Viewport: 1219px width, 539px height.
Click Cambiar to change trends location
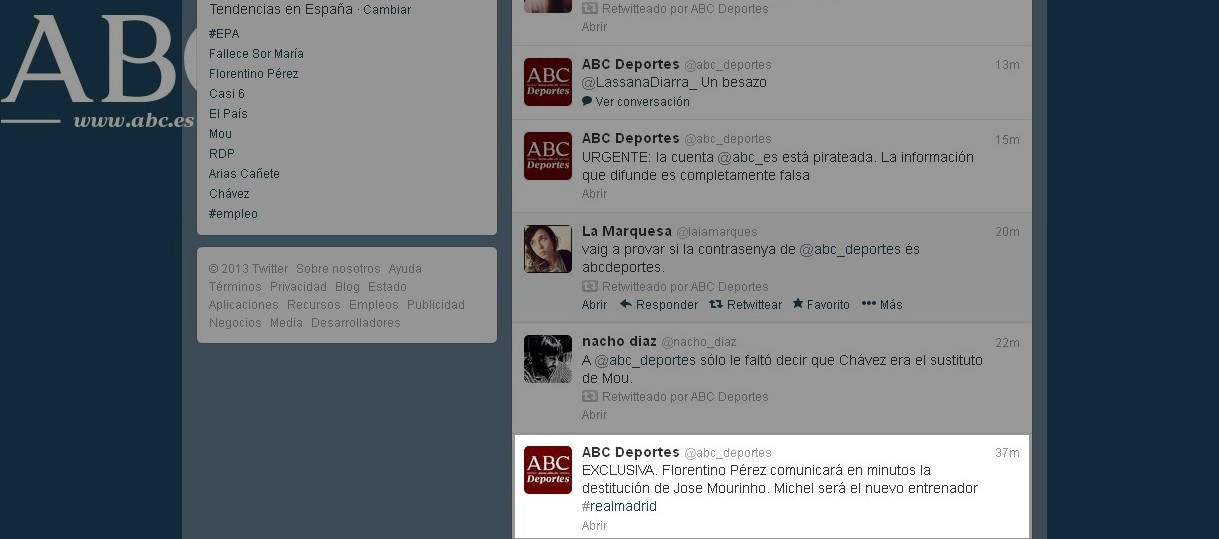coord(387,10)
